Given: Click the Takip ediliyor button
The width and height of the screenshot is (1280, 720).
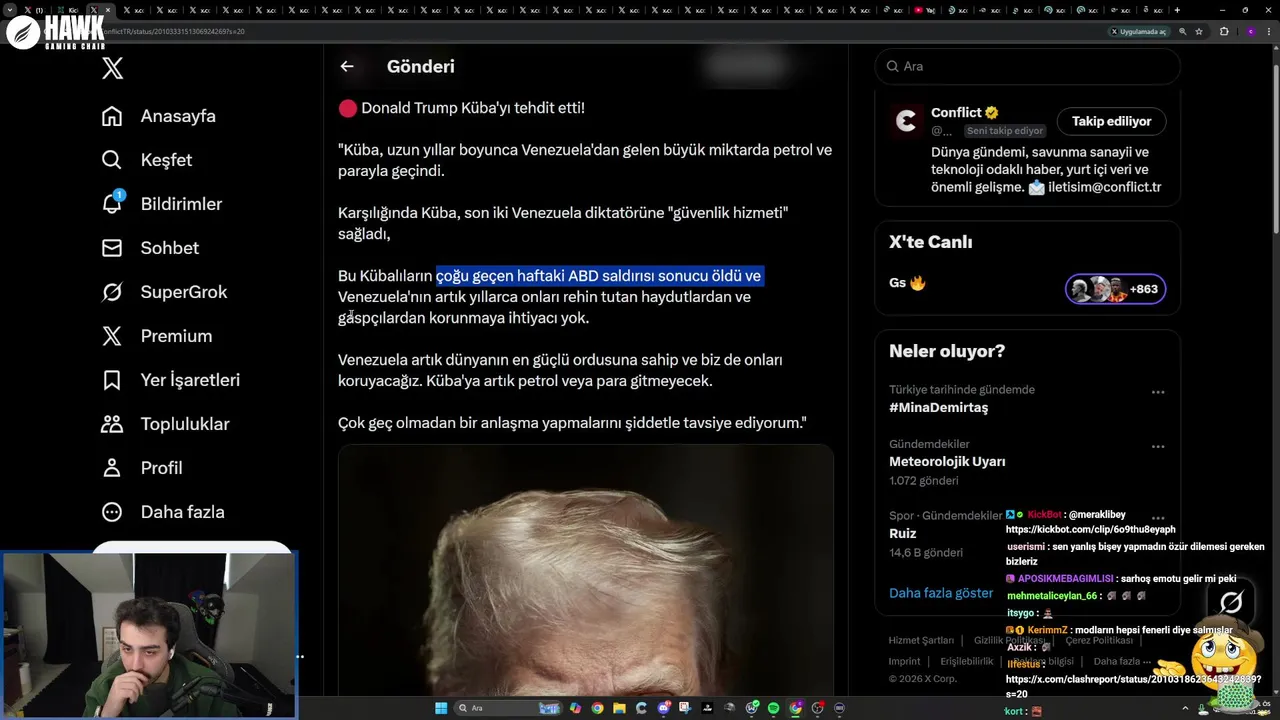Looking at the screenshot, I should click(1111, 121).
